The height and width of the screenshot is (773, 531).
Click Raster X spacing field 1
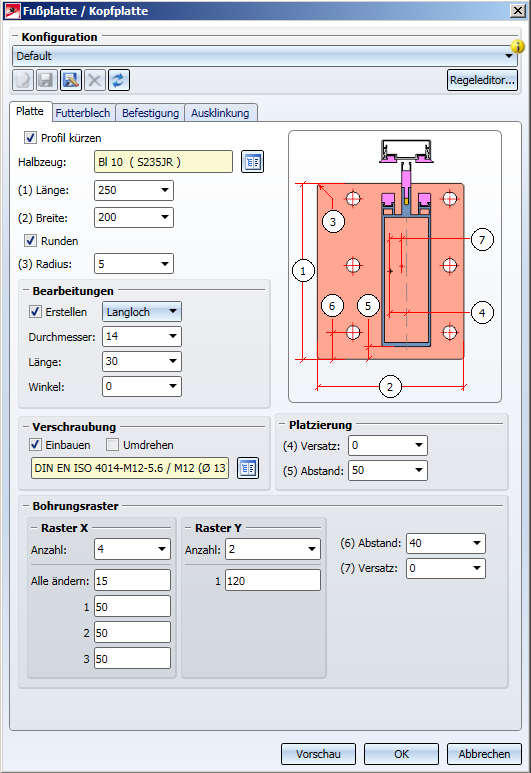point(133,607)
